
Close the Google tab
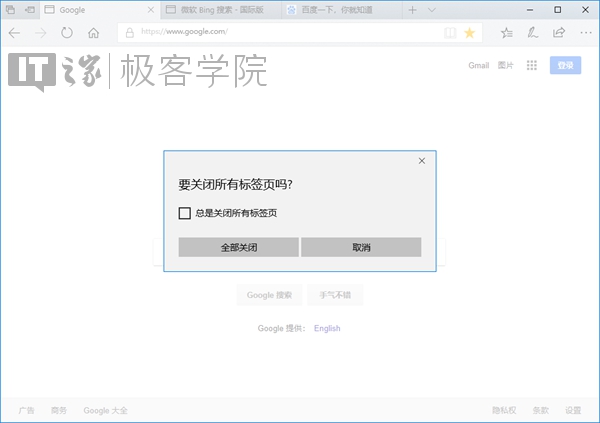click(151, 10)
